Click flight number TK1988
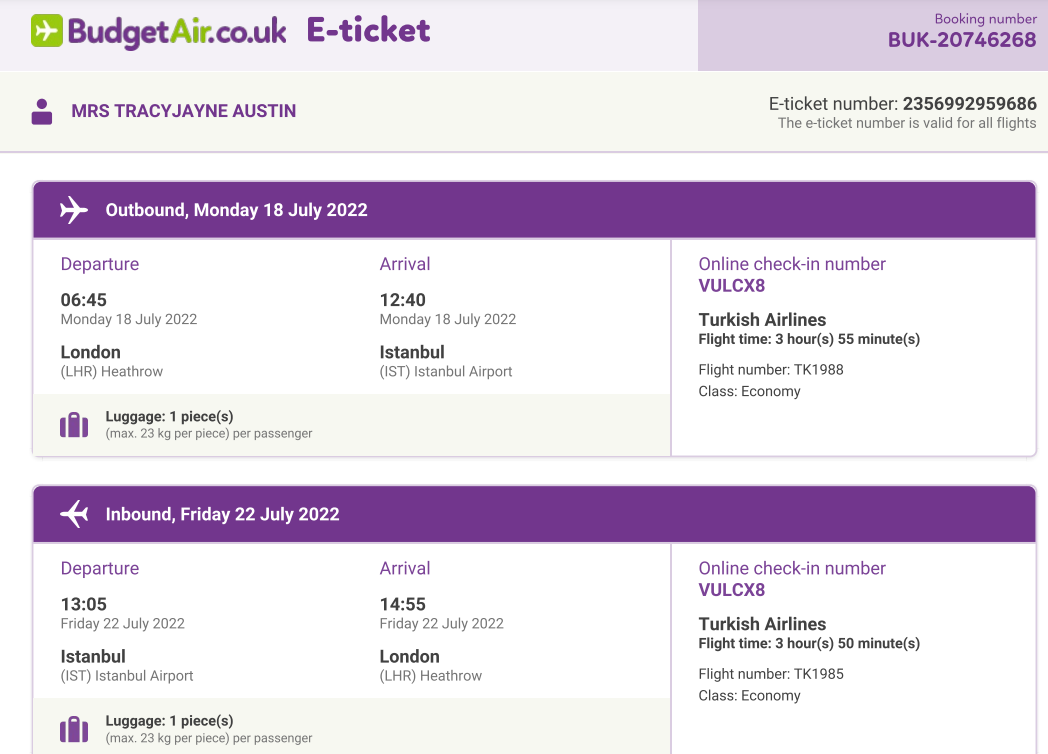Image resolution: width=1048 pixels, height=754 pixels. pos(772,369)
